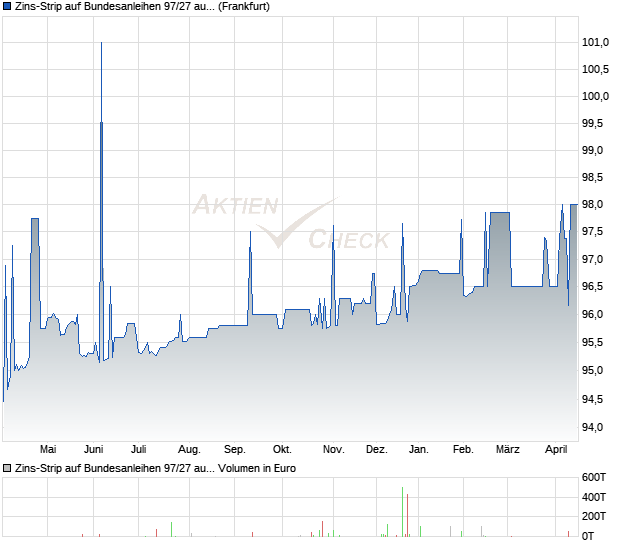Click the AktienCheck watermark logo
620x546 pixels.
(x=291, y=222)
